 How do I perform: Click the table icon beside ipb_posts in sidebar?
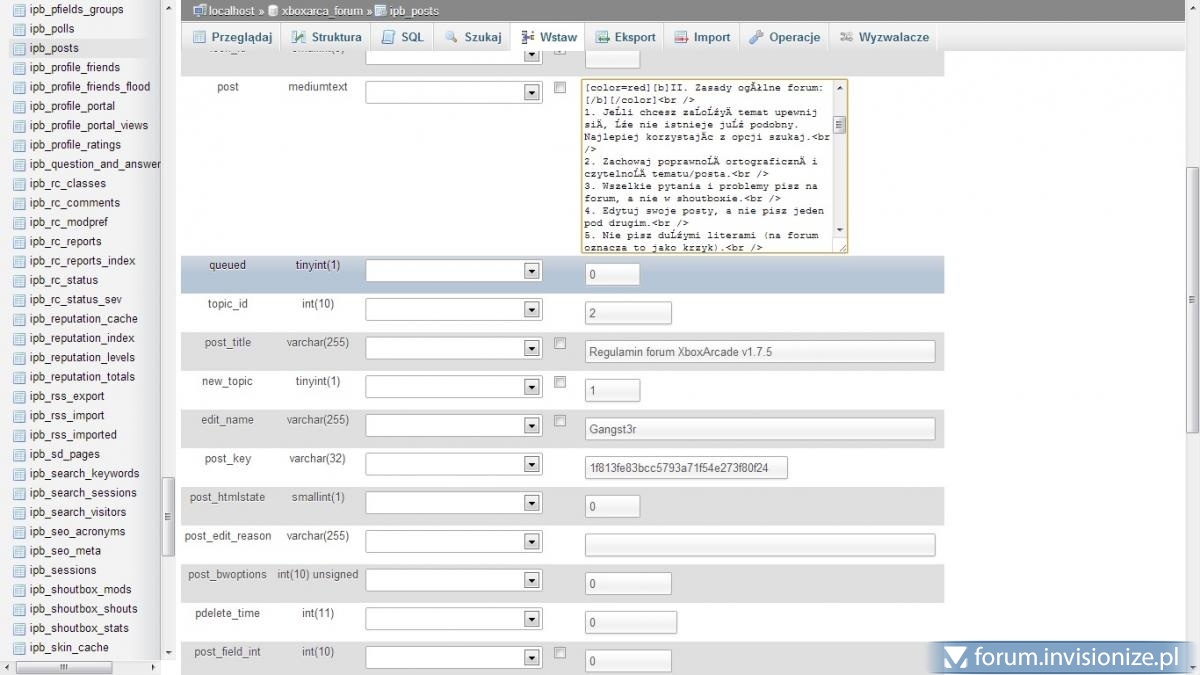click(19, 48)
